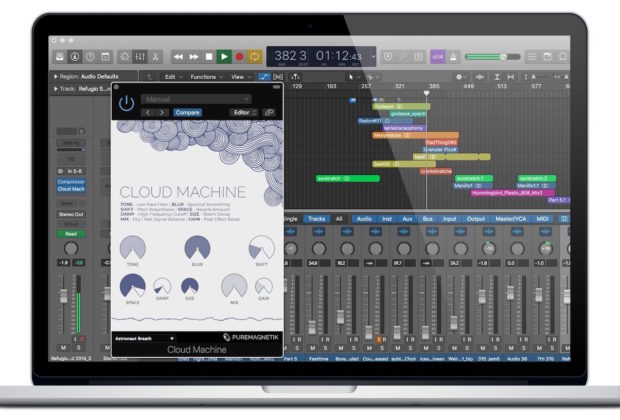This screenshot has height=420, width=620.
Task: Open Smart Controls dial icon
Action: click(125, 57)
